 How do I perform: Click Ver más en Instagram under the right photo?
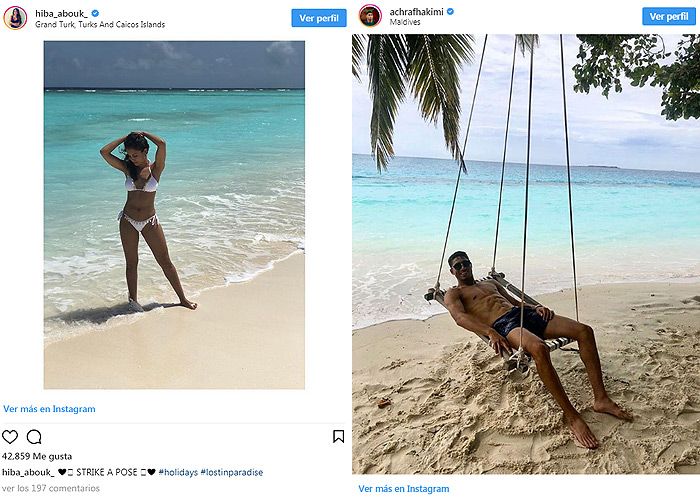[x=405, y=489]
